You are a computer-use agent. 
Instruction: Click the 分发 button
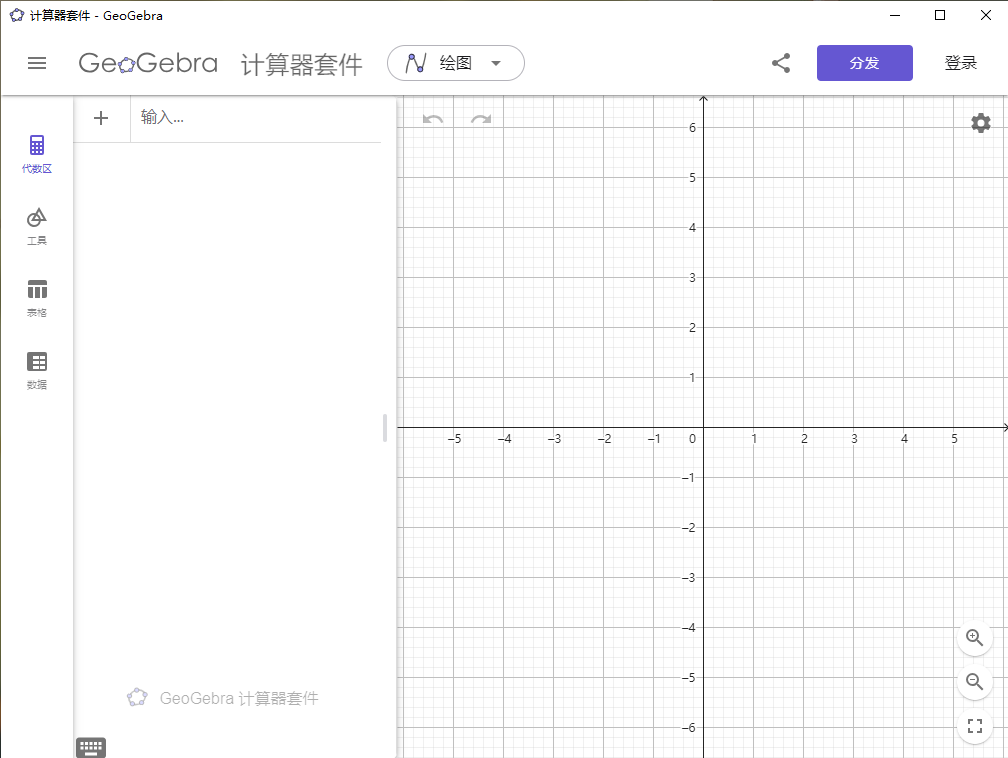tap(864, 62)
